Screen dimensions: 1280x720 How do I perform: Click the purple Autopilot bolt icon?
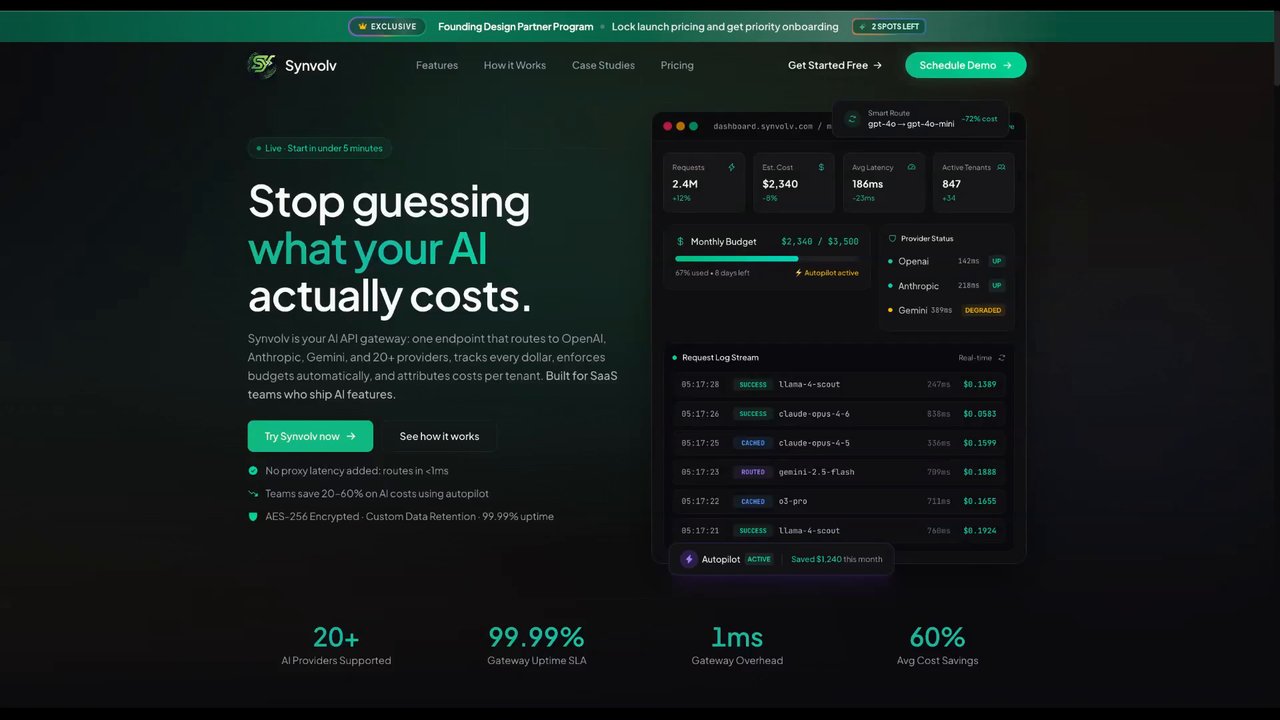[688, 559]
